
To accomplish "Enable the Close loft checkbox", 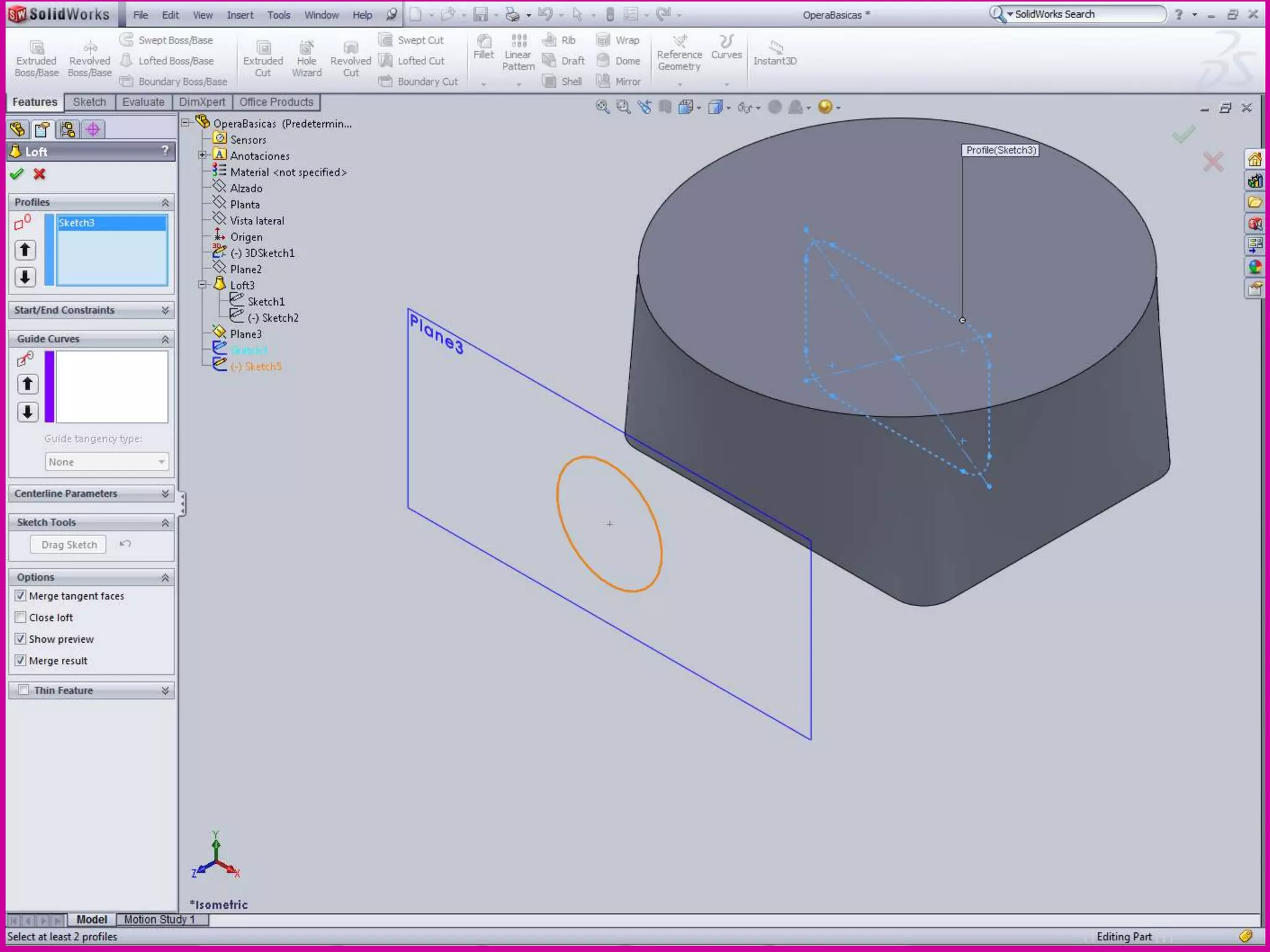I will coord(21,617).
